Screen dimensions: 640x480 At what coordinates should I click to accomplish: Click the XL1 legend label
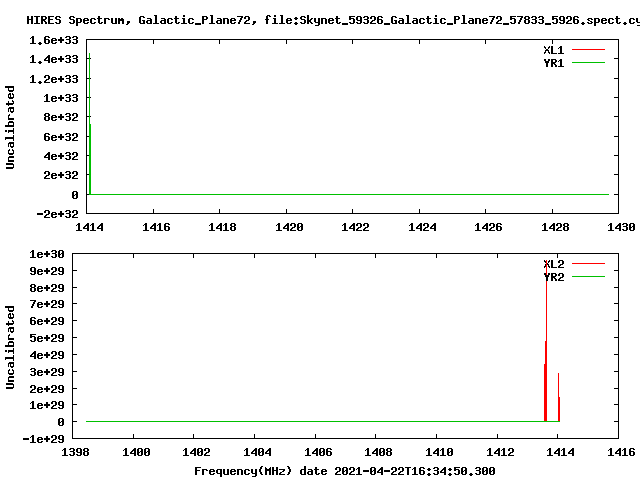click(x=553, y=50)
